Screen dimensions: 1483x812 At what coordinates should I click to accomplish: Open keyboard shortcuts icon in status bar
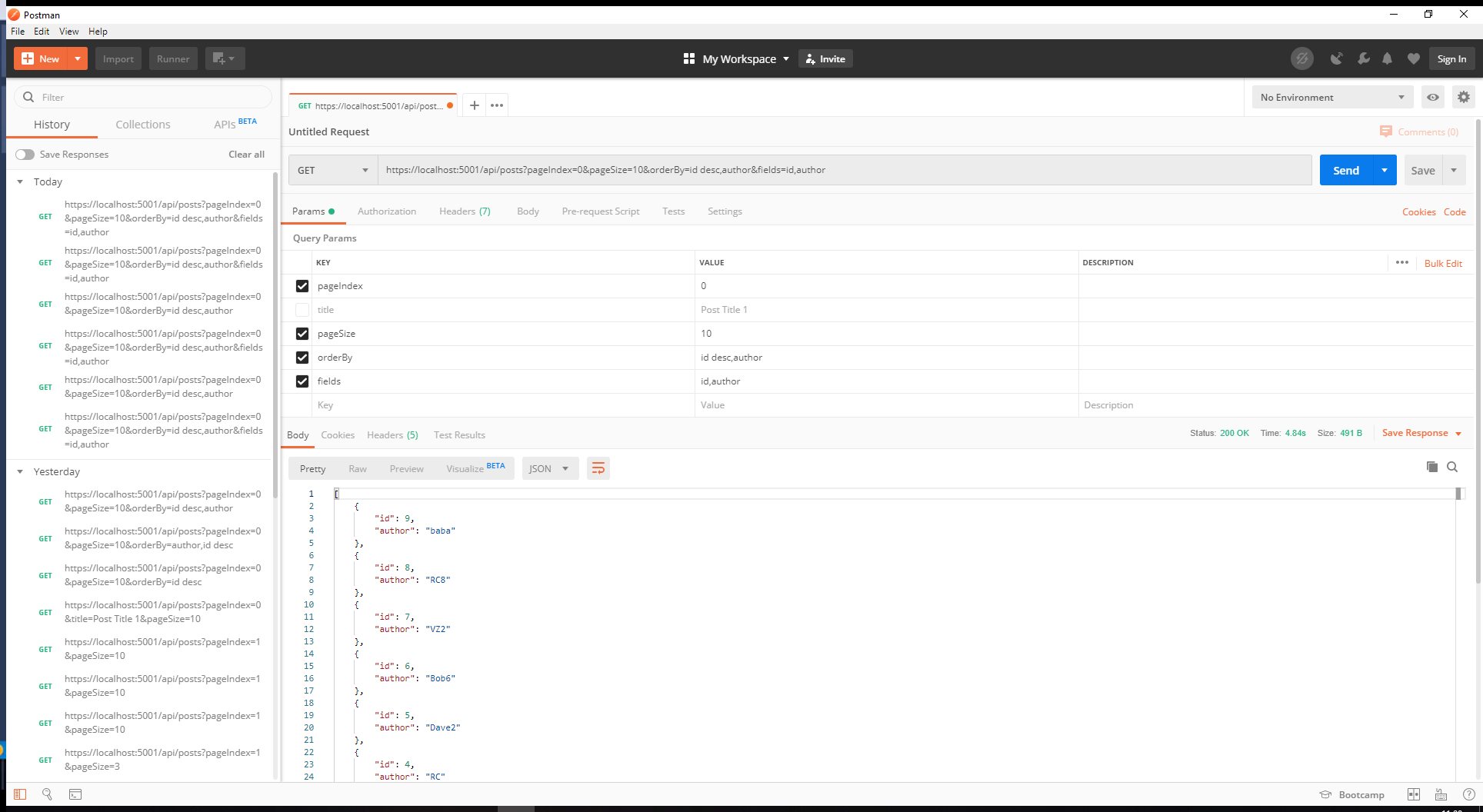pyautogui.click(x=1441, y=794)
